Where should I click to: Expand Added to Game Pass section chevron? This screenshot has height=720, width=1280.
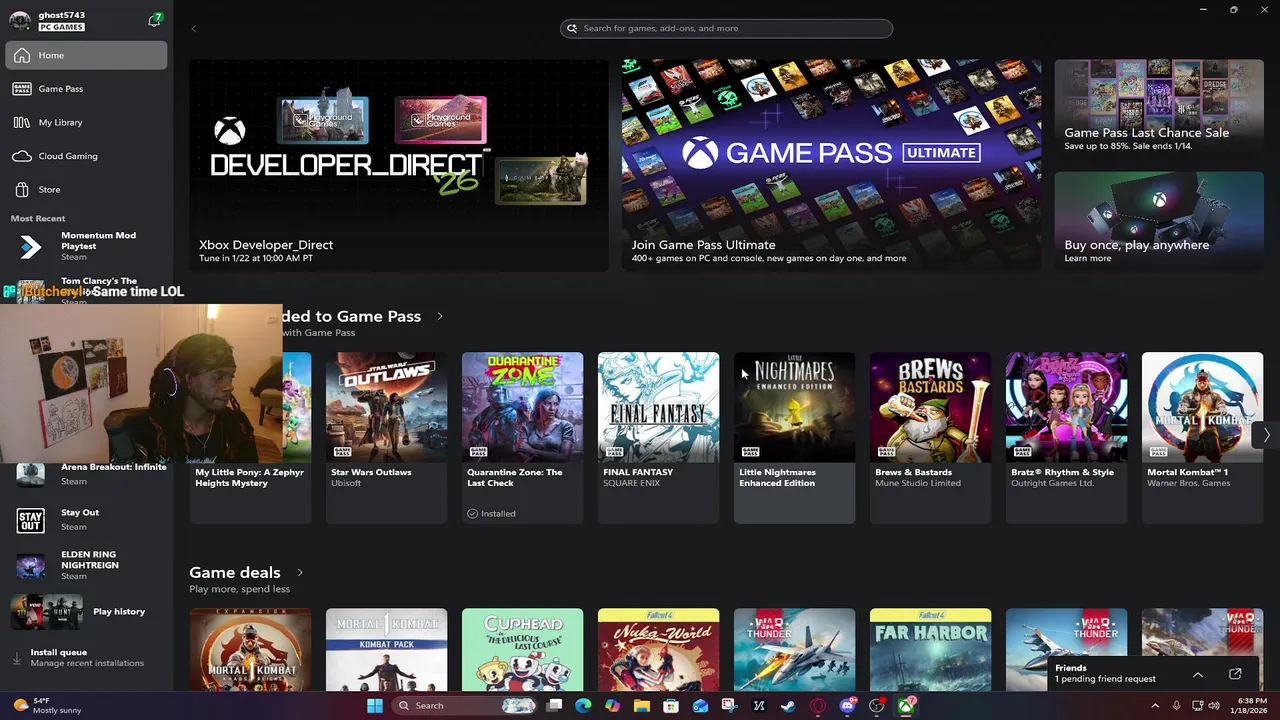pos(439,316)
